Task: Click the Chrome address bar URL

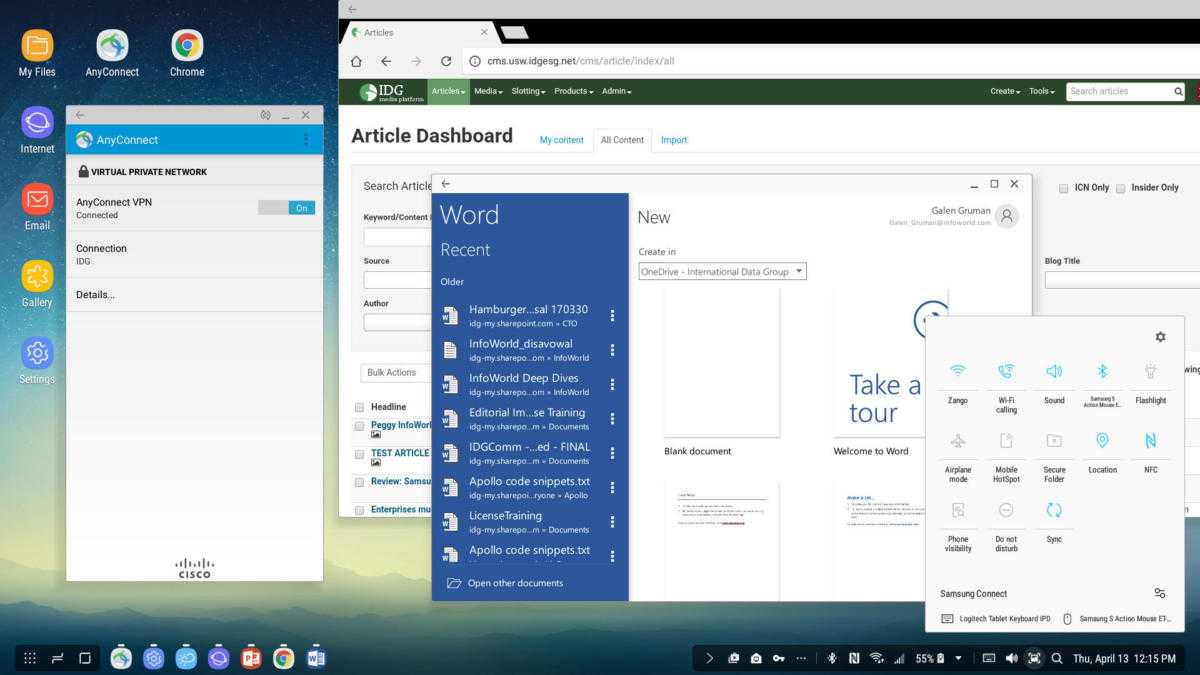Action: pos(580,61)
